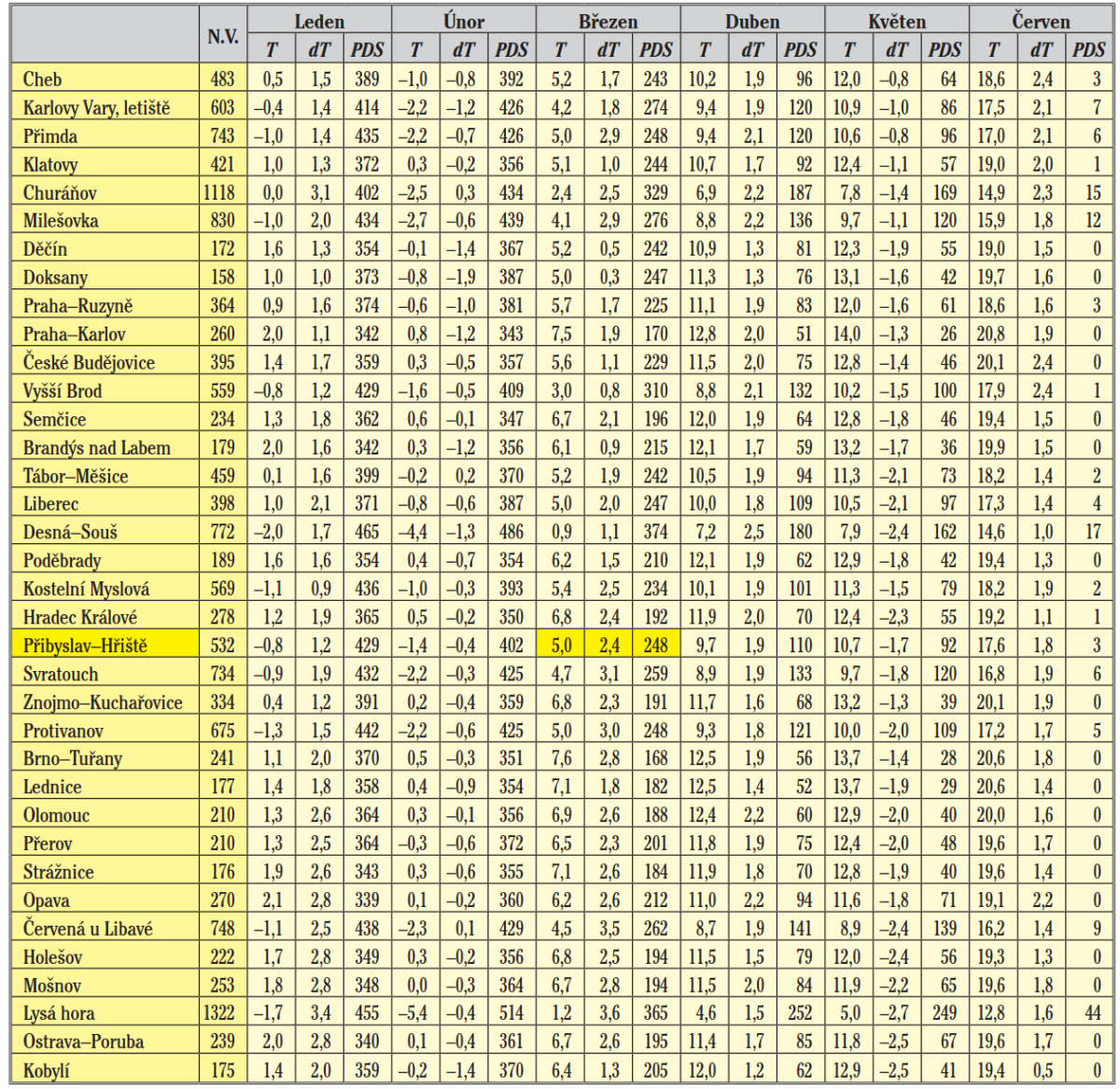
Task: Select the Praha–Karlov station name
Action: [x=74, y=334]
